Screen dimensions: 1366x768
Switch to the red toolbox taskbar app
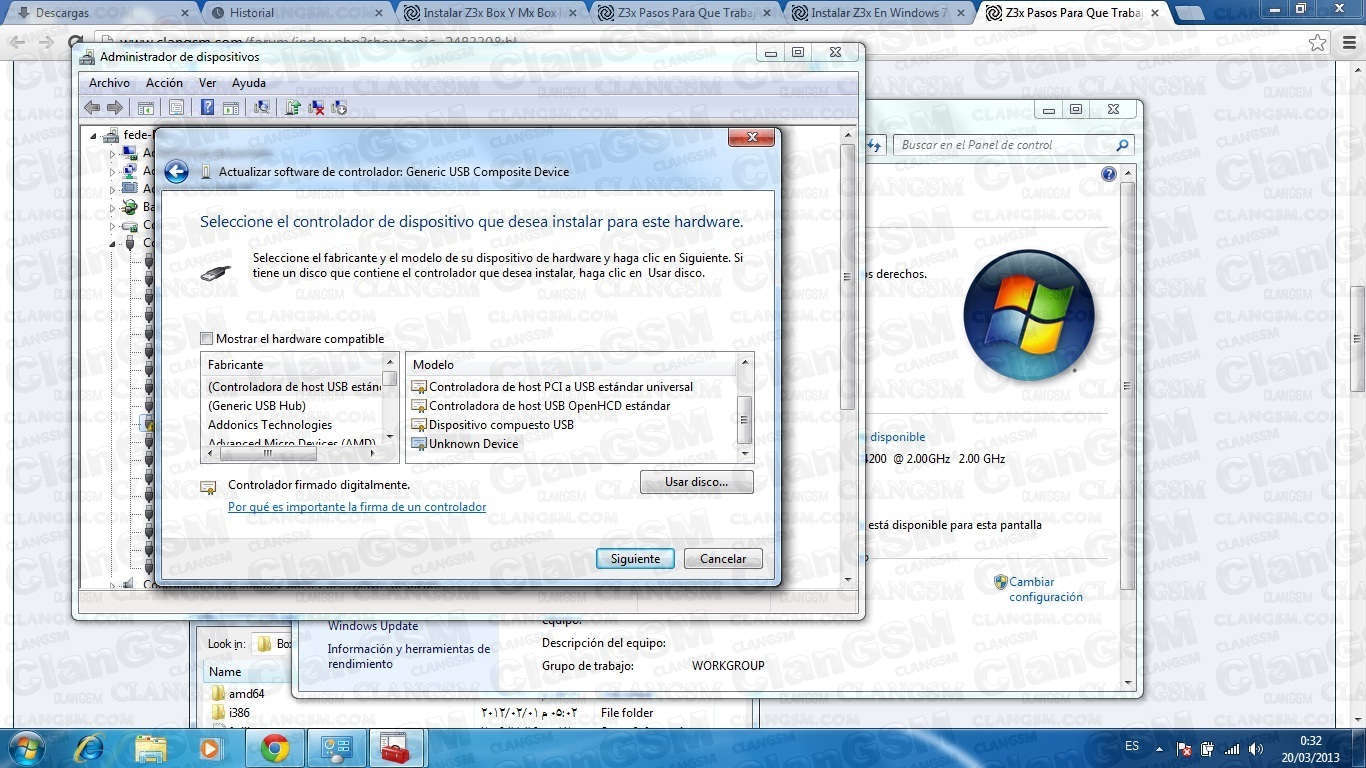tap(397, 748)
